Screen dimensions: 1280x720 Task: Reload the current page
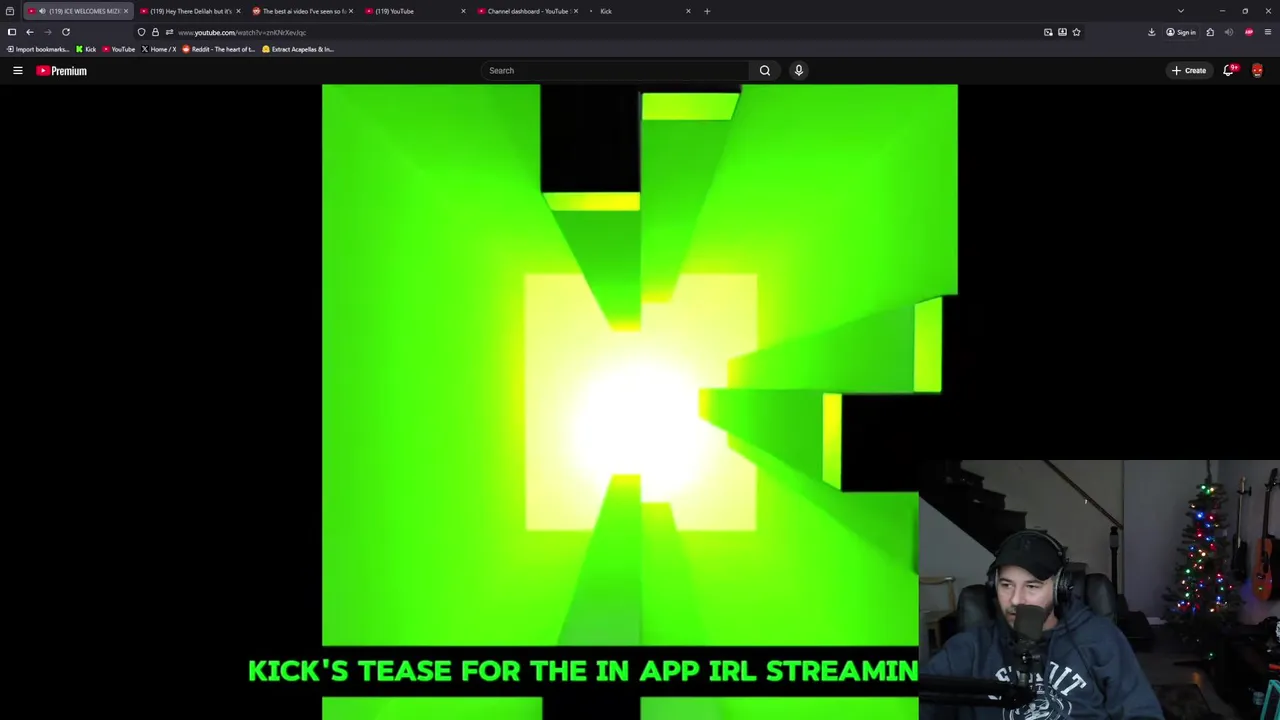coord(66,32)
